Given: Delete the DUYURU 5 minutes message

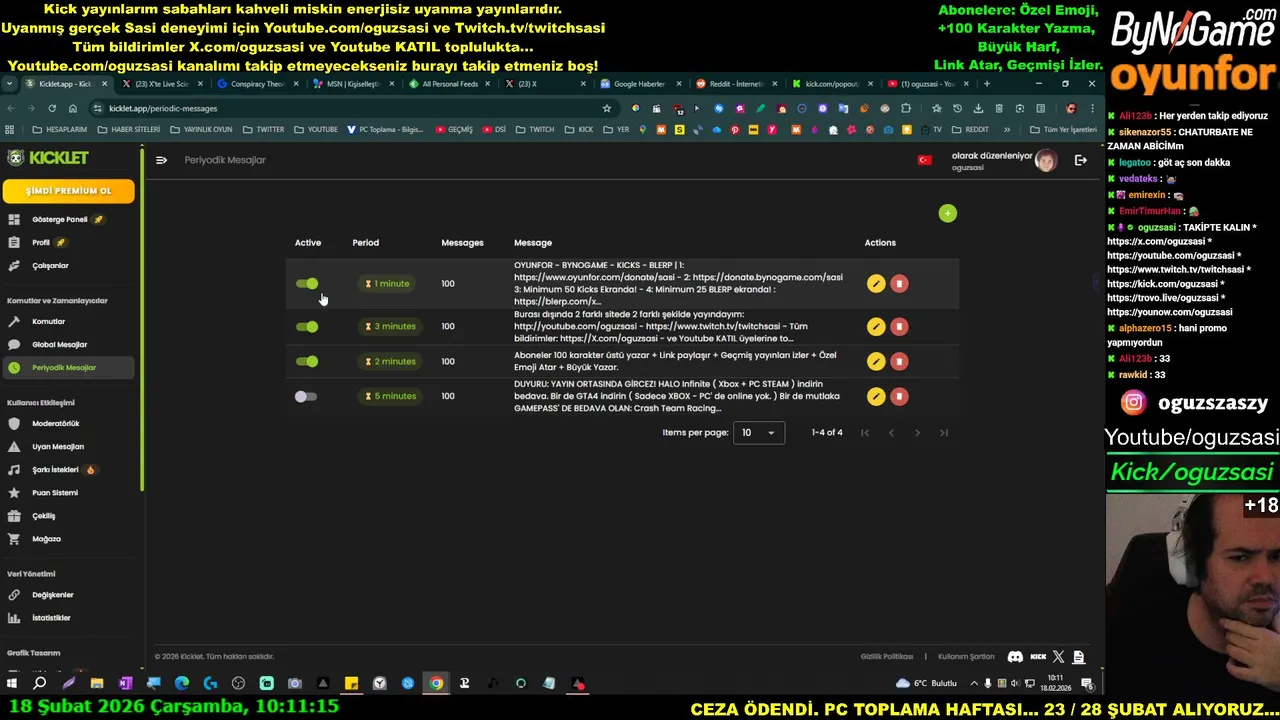Looking at the screenshot, I should 899,396.
